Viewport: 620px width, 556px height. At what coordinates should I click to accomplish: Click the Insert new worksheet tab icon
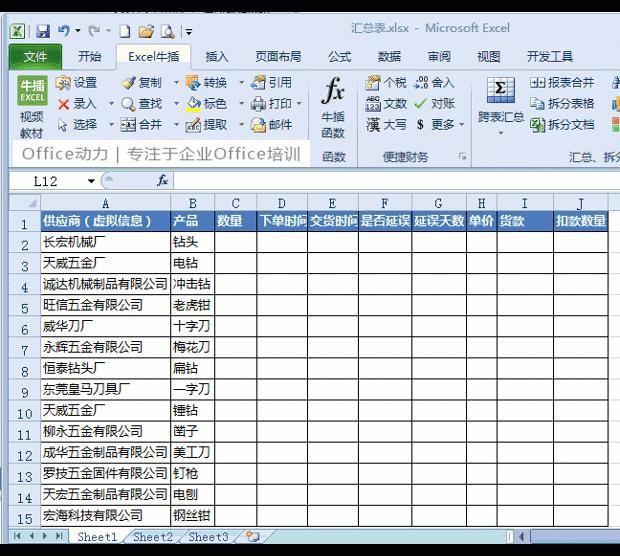(253, 537)
